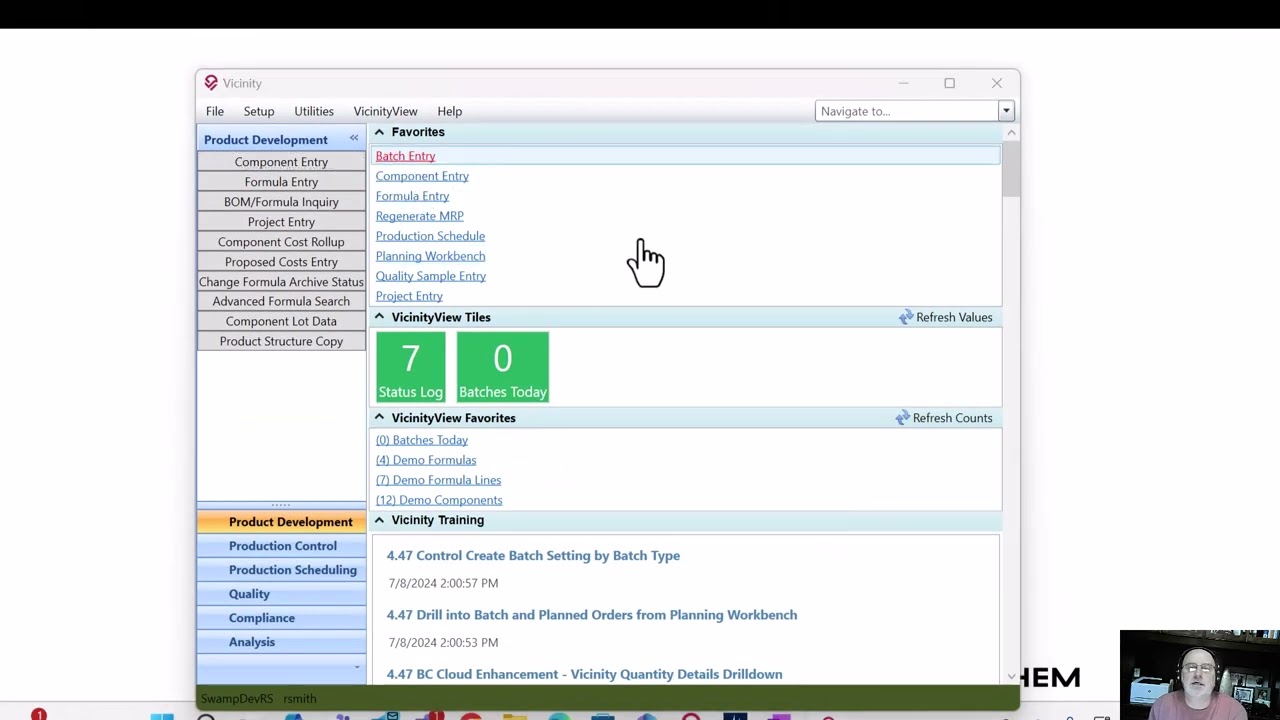Open the (12) Demo Components link
Screen dimensions: 1280x720
[x=439, y=500]
